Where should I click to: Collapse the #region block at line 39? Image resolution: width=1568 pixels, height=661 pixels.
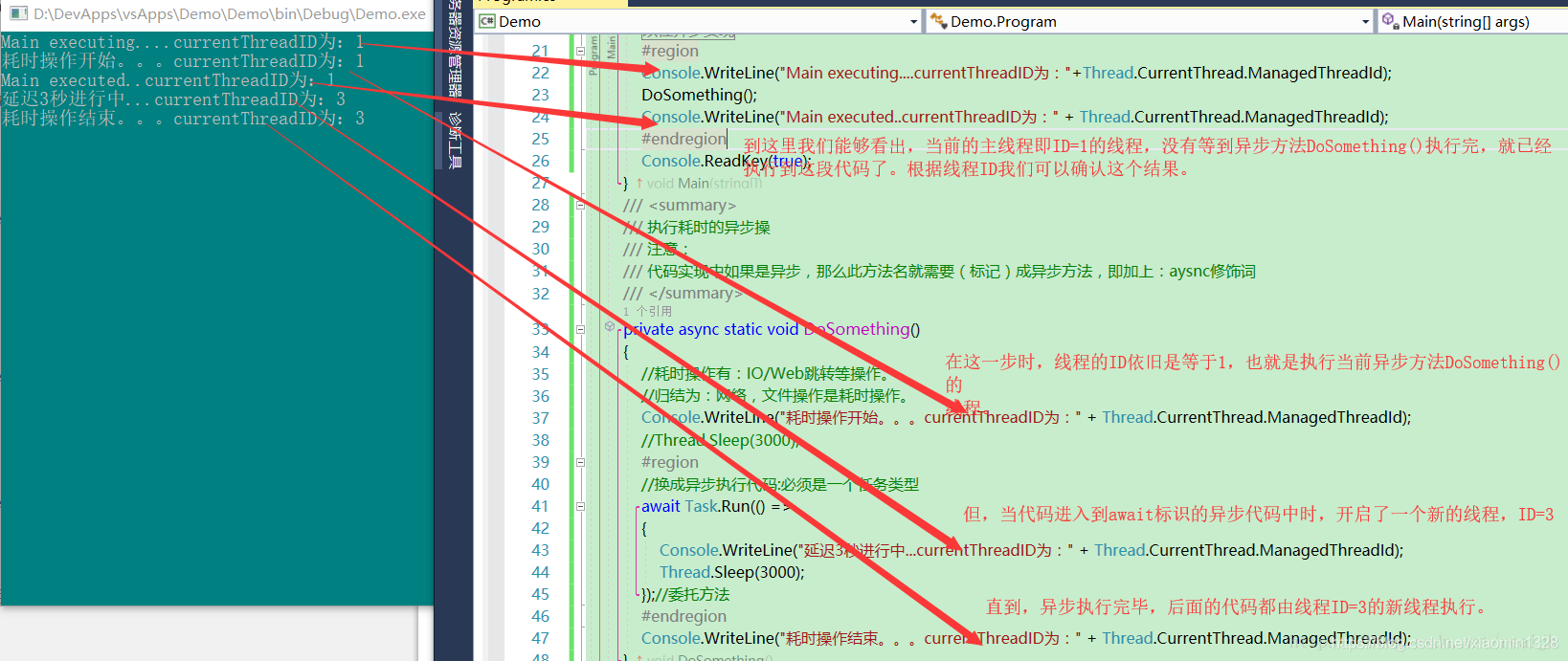(580, 462)
